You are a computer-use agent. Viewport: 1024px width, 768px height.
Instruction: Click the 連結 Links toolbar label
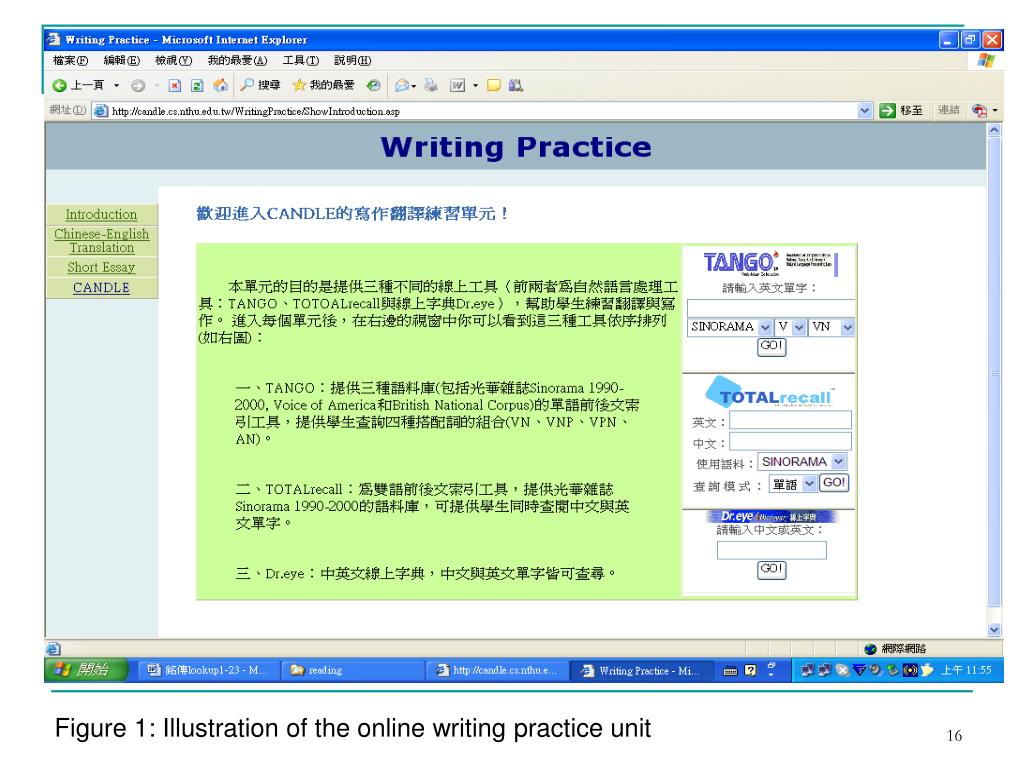click(949, 110)
